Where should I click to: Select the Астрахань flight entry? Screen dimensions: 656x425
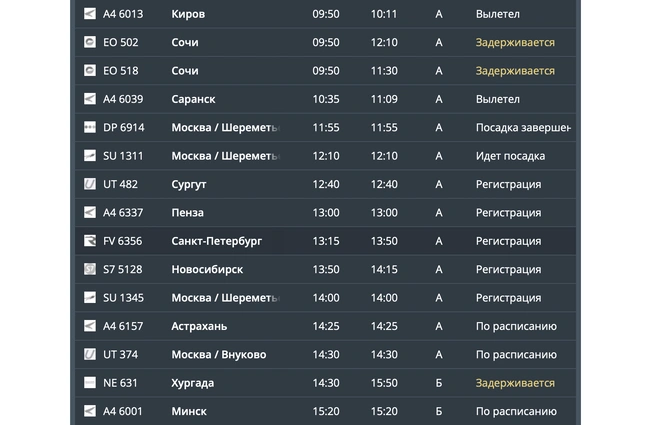(199, 326)
